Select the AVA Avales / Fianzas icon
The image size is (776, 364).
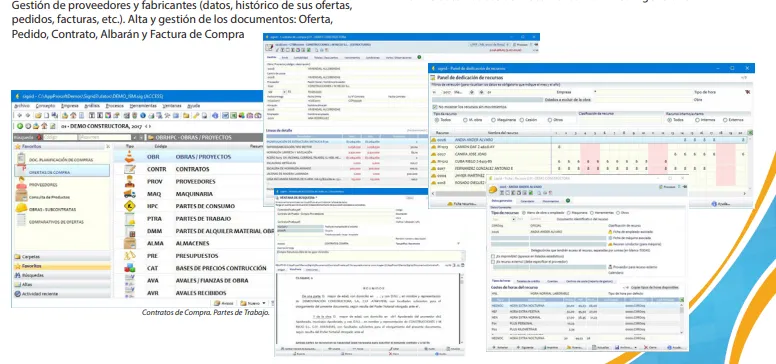click(x=130, y=280)
